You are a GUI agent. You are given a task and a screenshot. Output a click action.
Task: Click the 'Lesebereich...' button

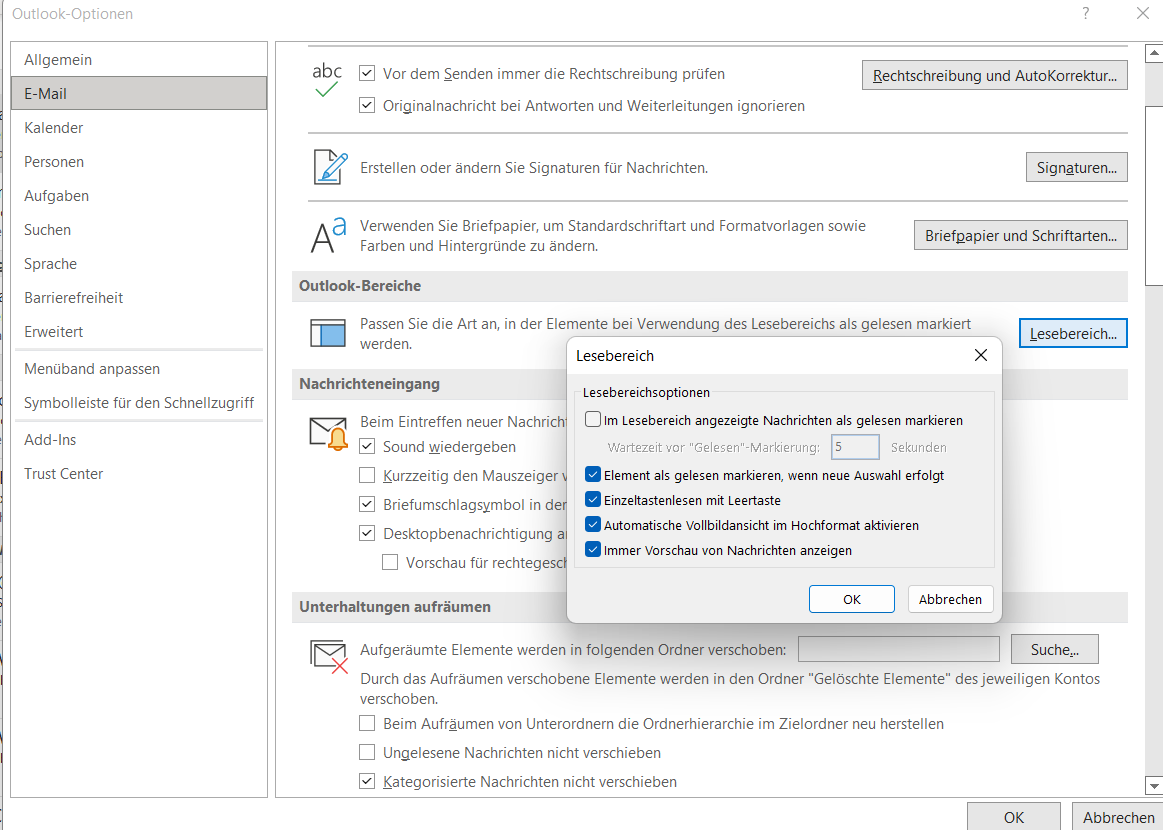[x=1073, y=333]
